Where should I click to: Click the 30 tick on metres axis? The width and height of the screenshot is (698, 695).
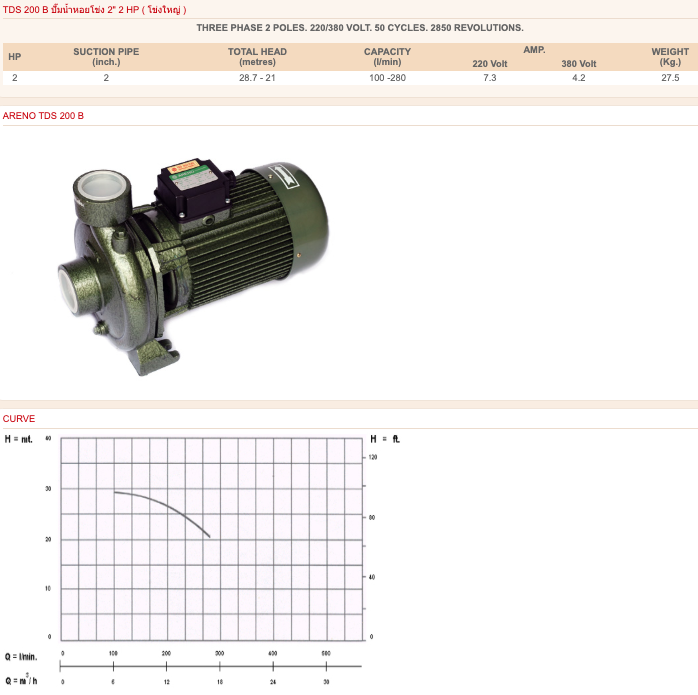click(48, 488)
